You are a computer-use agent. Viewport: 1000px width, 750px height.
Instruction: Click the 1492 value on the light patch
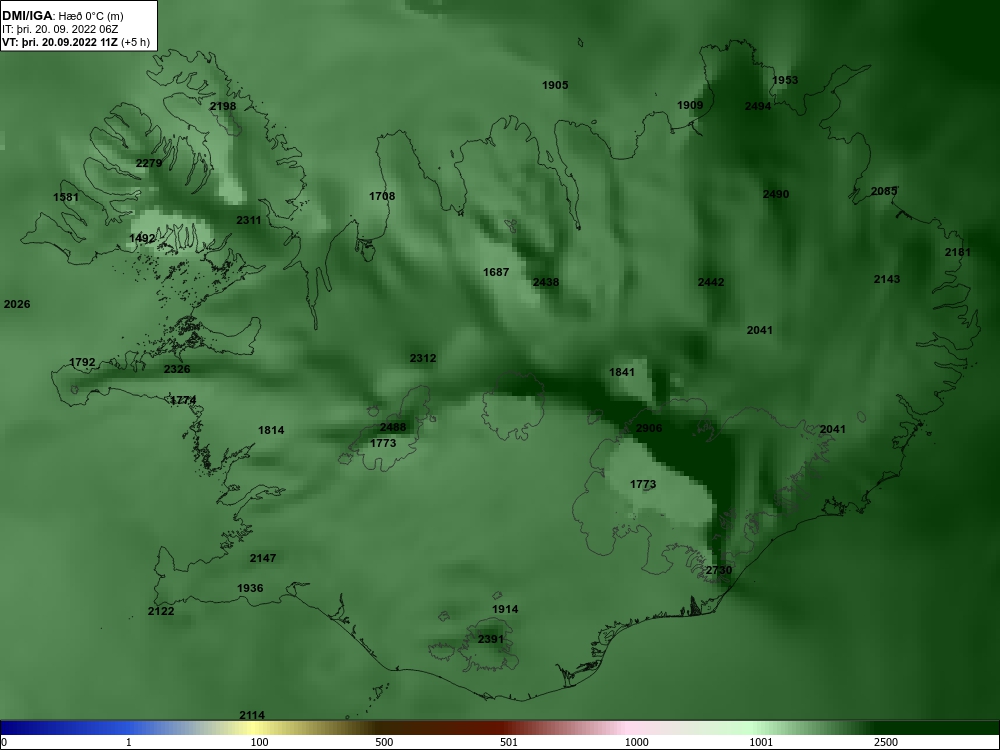pos(142,239)
